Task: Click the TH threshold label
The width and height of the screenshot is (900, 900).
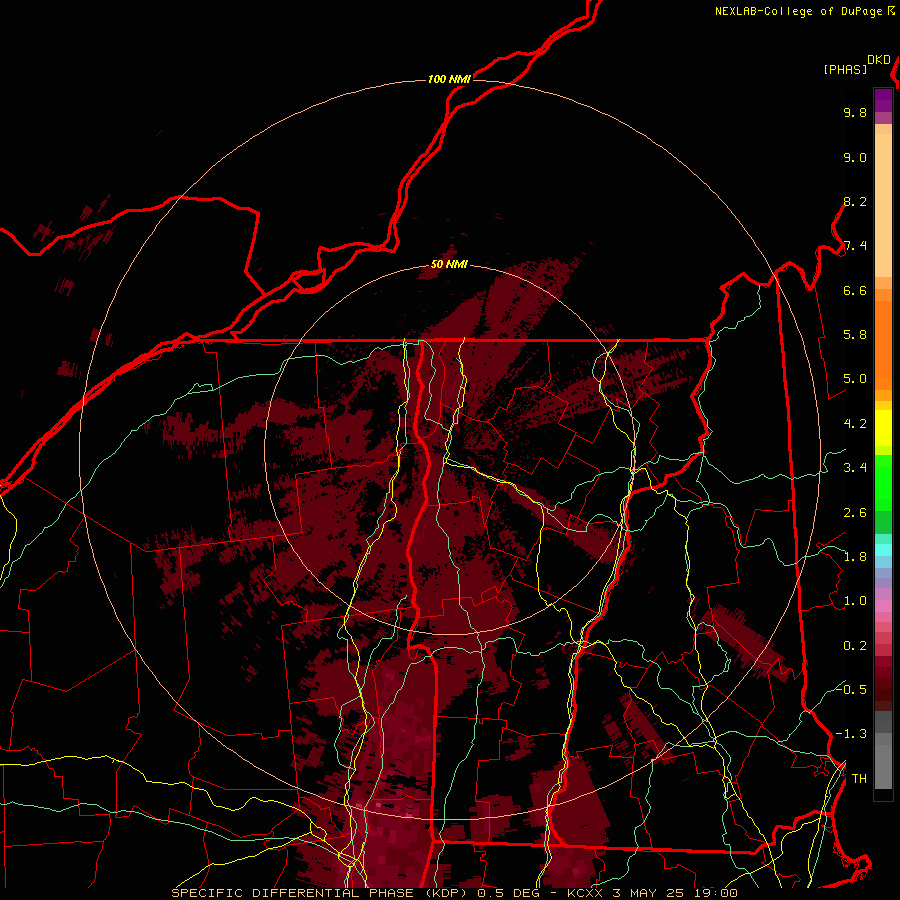Action: pyautogui.click(x=859, y=779)
